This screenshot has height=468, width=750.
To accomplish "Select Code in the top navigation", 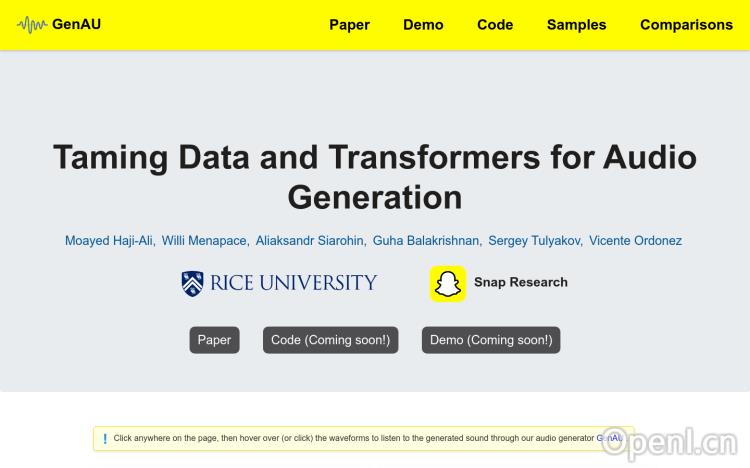I will tap(495, 25).
